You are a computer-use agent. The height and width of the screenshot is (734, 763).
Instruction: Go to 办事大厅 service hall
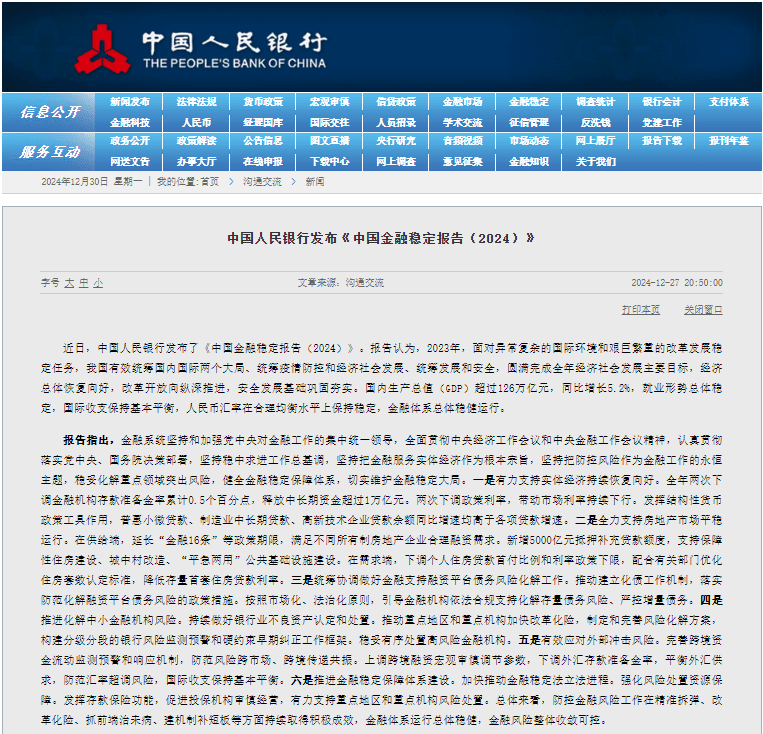[196, 162]
